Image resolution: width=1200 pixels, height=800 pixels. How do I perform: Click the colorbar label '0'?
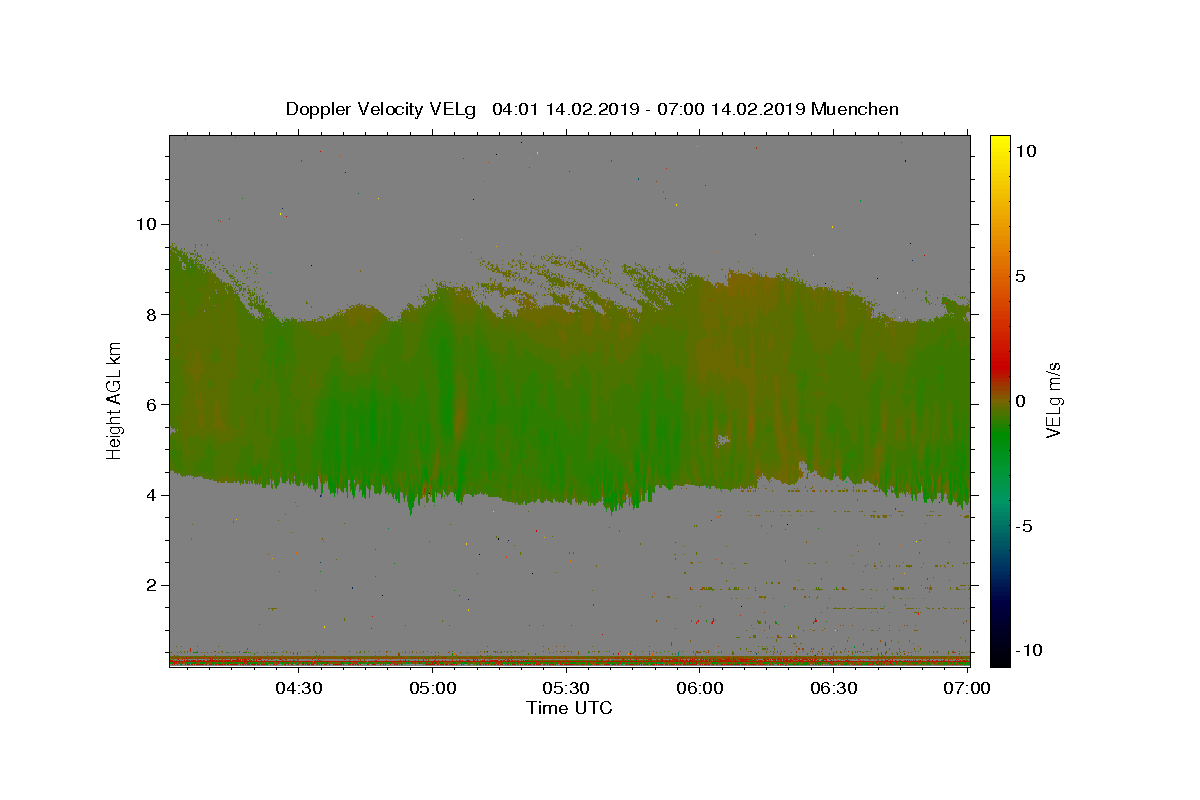[1020, 401]
